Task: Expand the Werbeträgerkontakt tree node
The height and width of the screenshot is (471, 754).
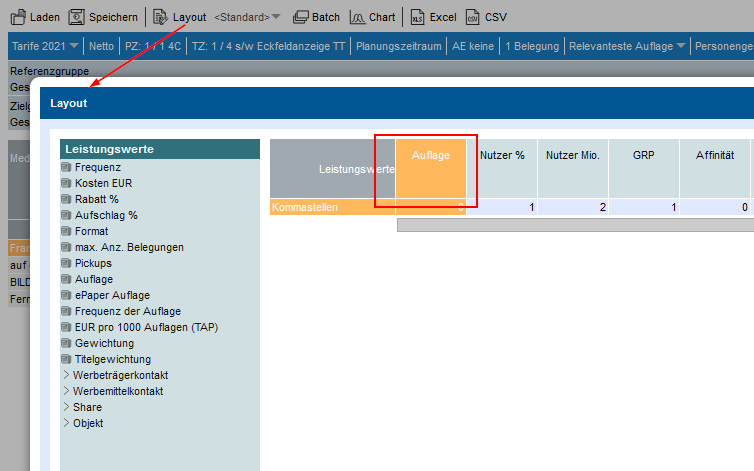Action: click(66, 376)
